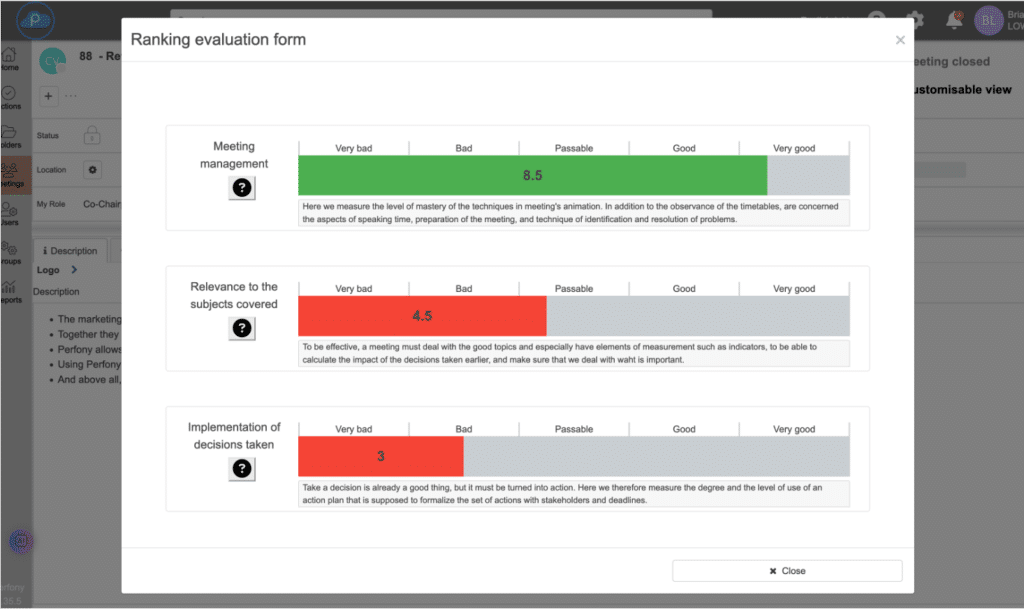Screen dimensions: 1024x609
Task: Dismiss the dialog with the X button
Action: click(x=900, y=40)
